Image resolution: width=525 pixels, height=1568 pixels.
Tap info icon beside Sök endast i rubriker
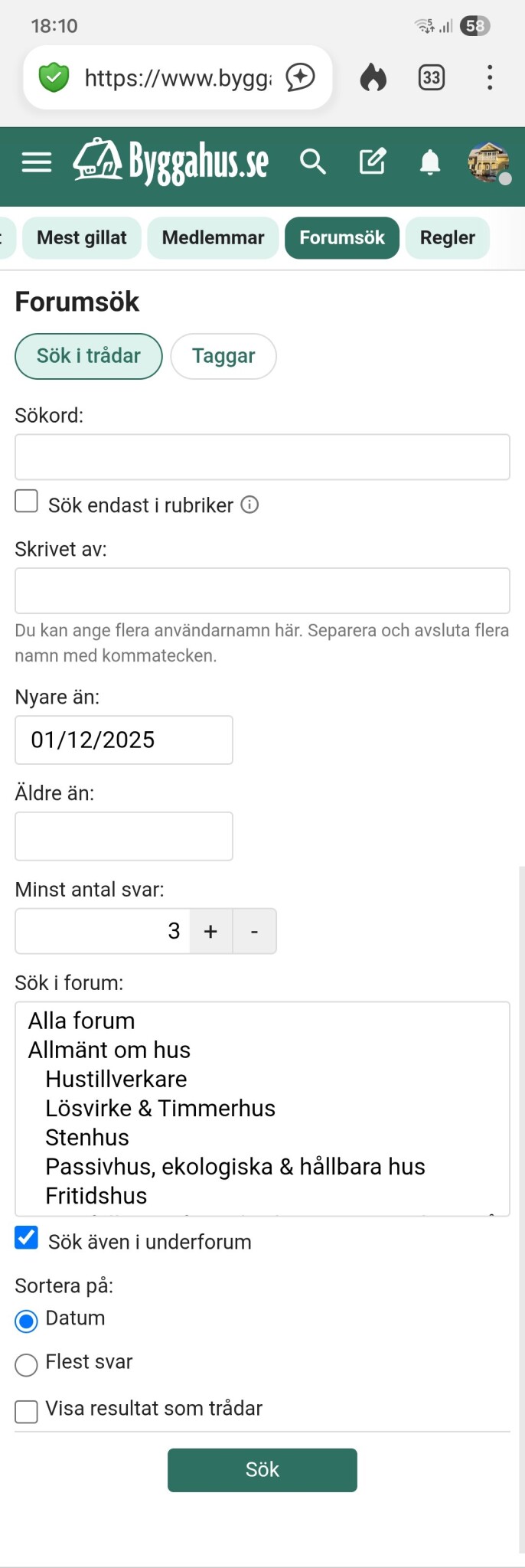249,505
